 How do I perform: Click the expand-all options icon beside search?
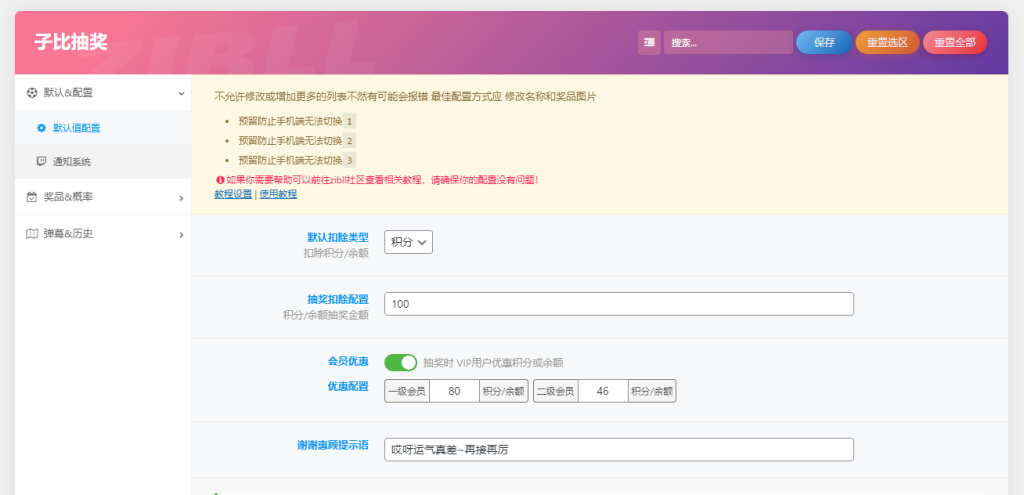(x=650, y=42)
